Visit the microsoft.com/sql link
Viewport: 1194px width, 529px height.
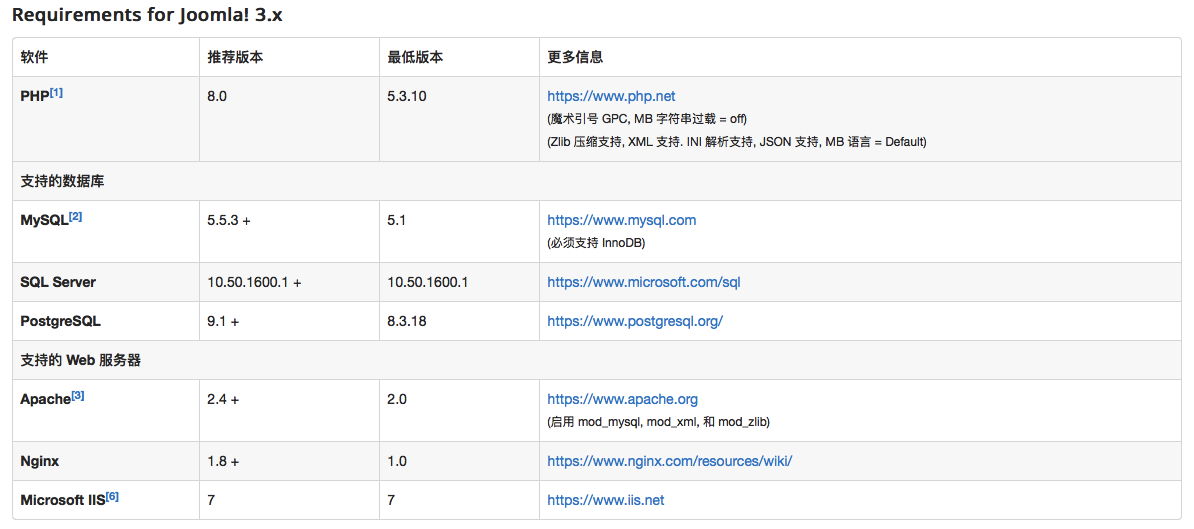643,282
